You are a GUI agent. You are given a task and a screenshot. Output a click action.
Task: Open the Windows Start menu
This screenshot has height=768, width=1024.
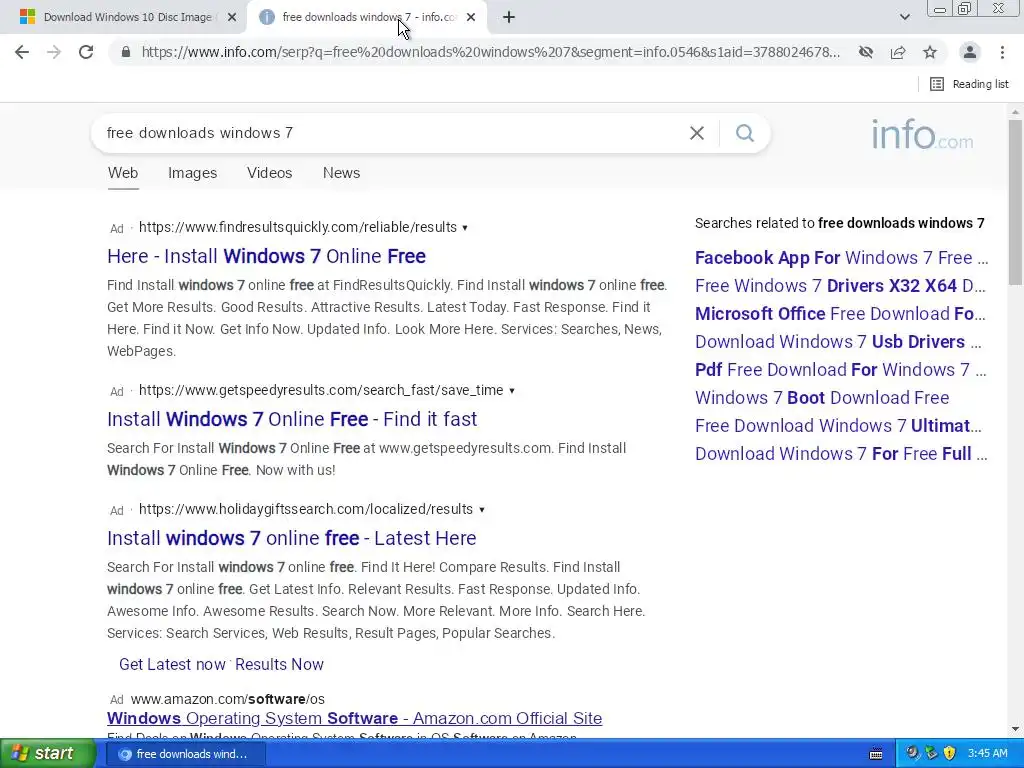click(x=48, y=754)
